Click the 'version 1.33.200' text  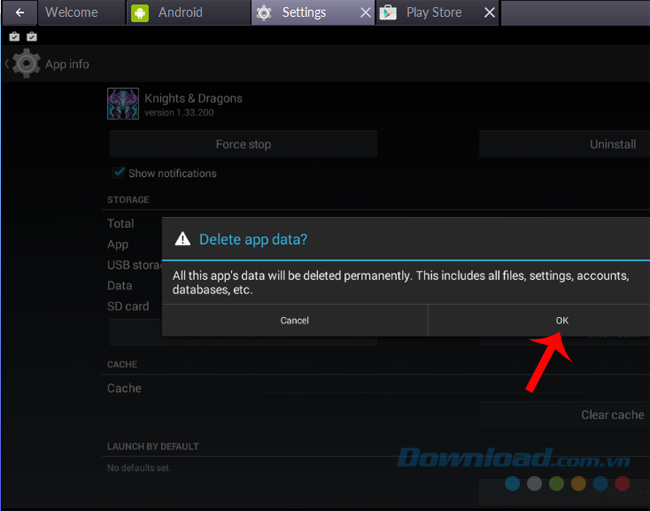pos(179,113)
